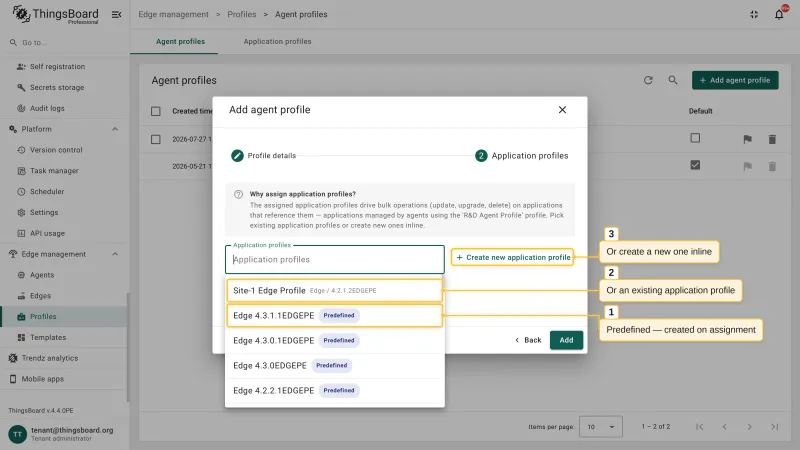Screen dimensions: 800x450
Task: Refresh the Agent profiles table
Action: tap(648, 80)
